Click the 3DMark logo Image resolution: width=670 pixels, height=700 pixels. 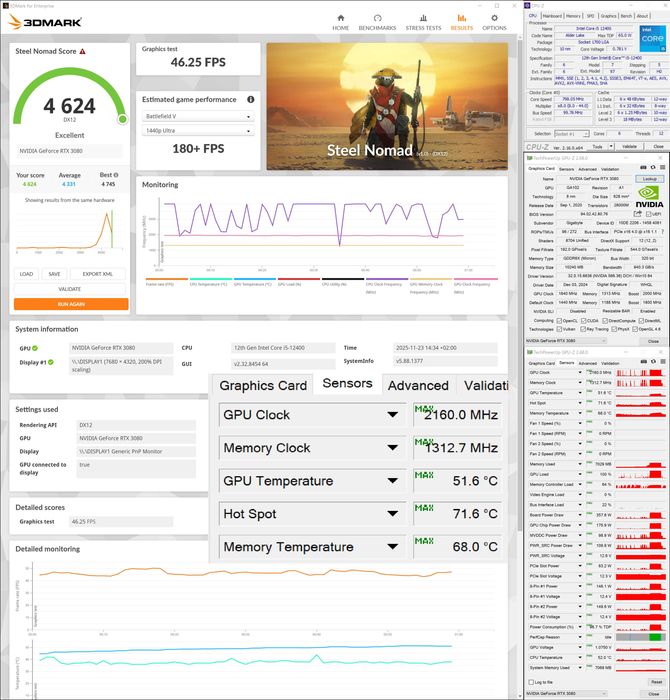coord(45,21)
